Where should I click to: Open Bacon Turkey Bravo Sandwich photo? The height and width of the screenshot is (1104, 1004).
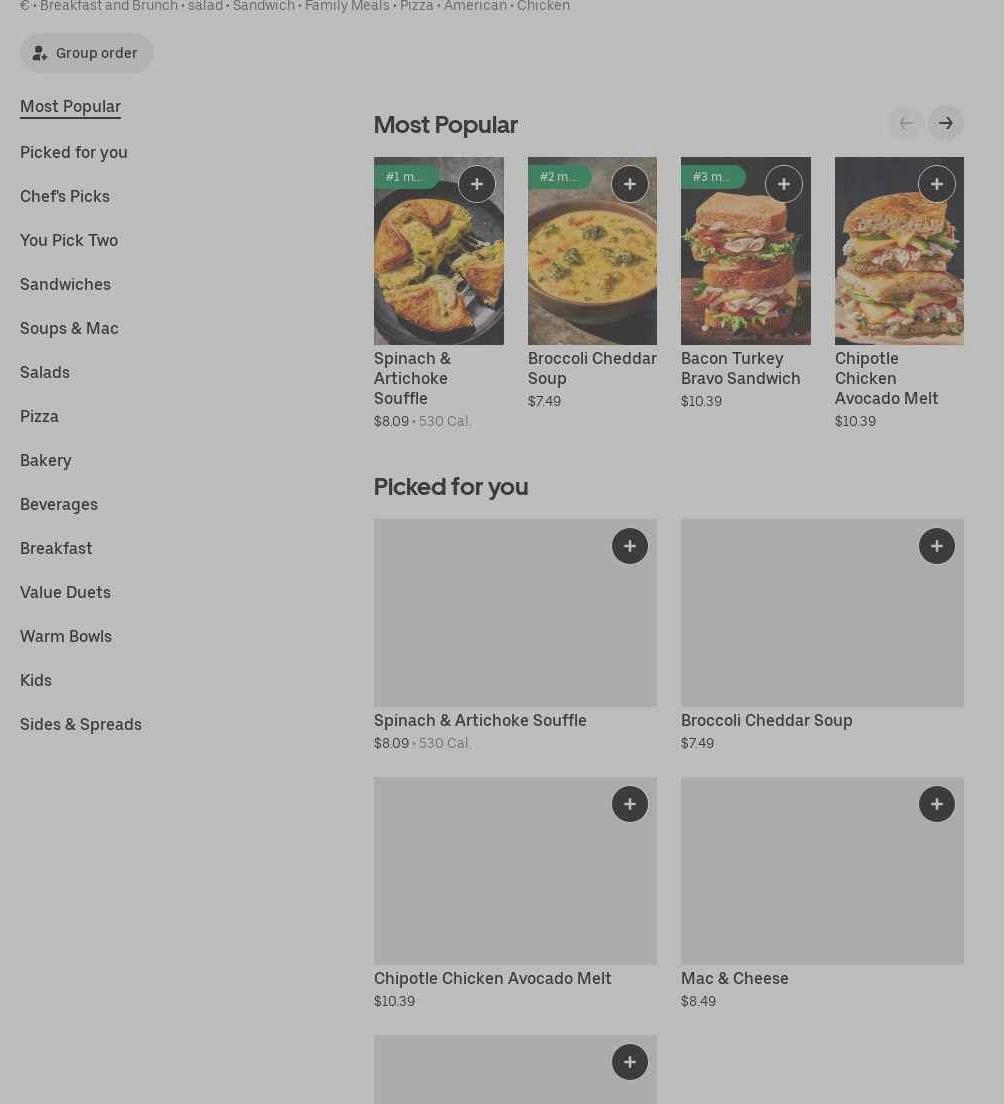[x=746, y=251]
